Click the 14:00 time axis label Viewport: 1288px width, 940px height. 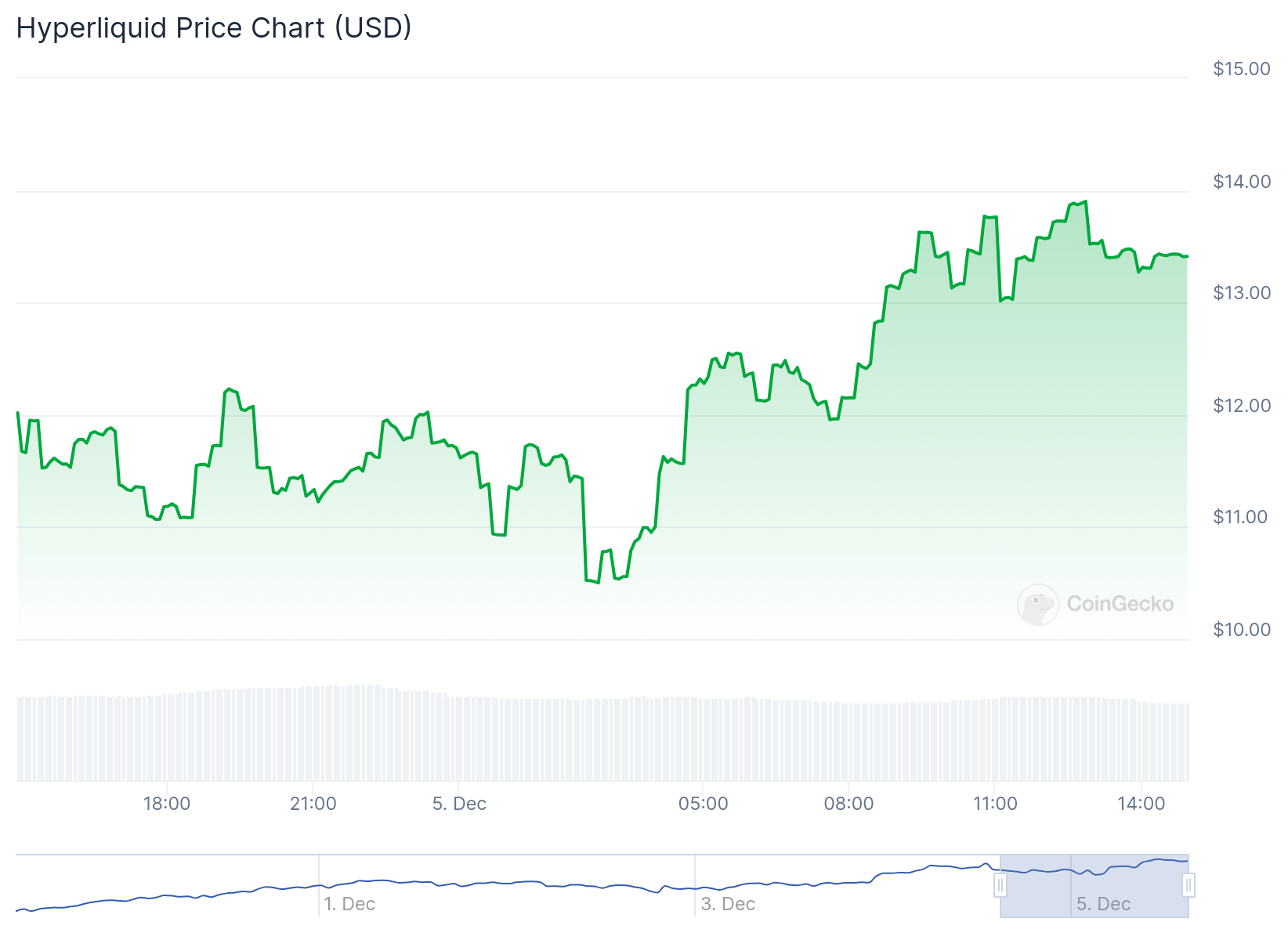pos(1141,804)
